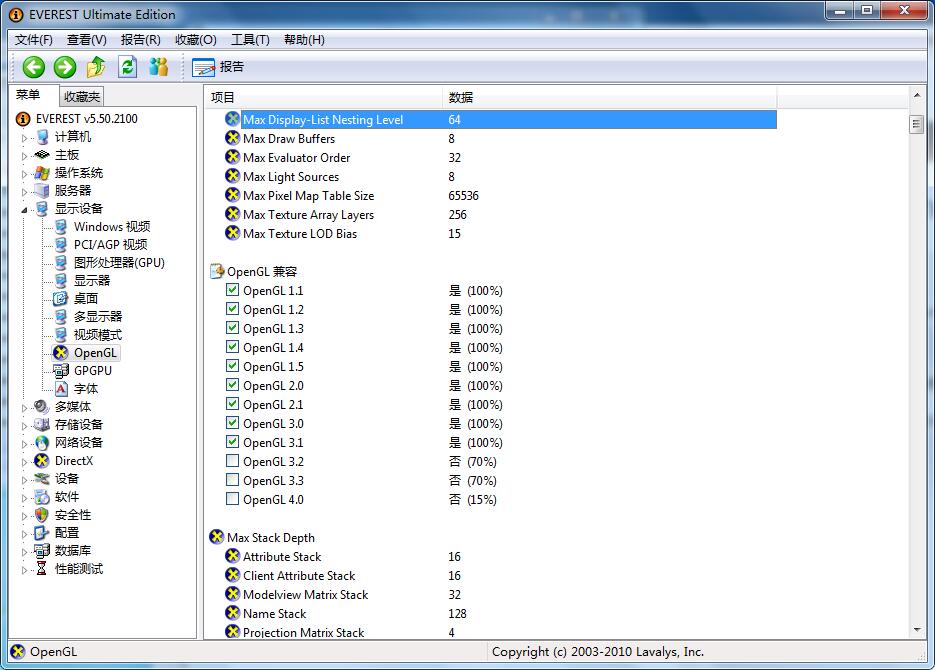The image size is (935, 670).
Task: Toggle the OpenGL 1.5 checkbox
Action: 233,366
